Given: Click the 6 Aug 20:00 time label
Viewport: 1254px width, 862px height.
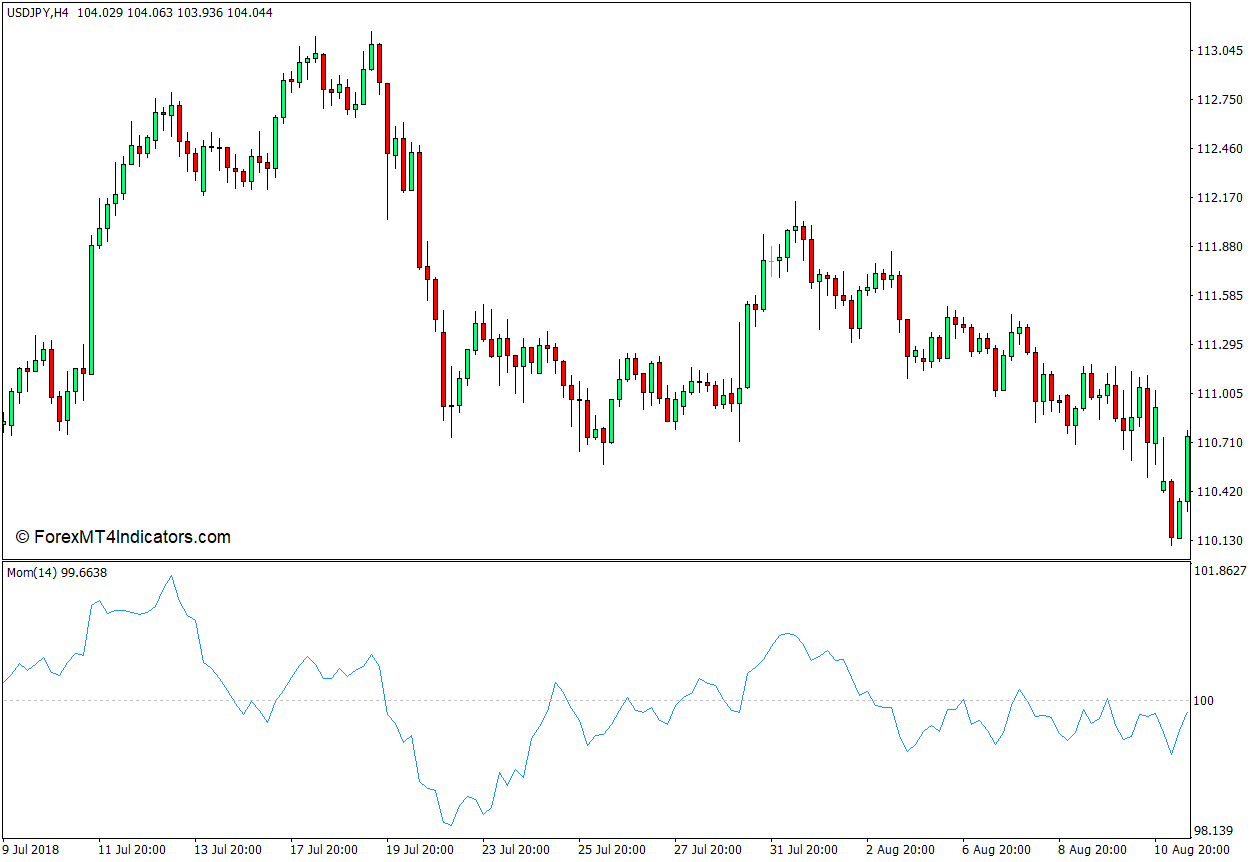Looking at the screenshot, I should [996, 850].
